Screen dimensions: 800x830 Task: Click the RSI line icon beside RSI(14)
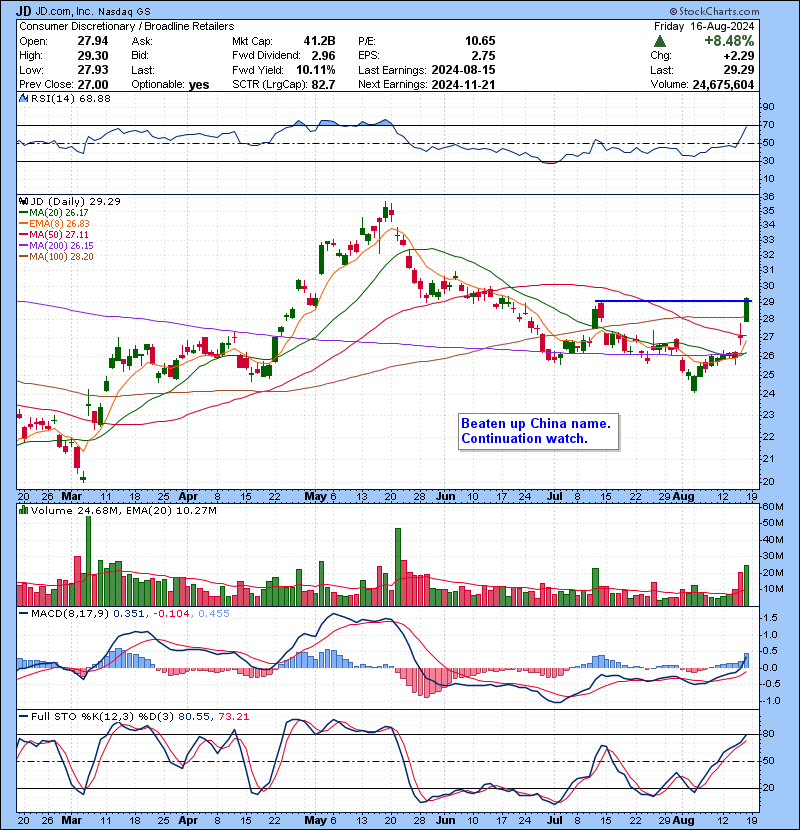(24, 98)
